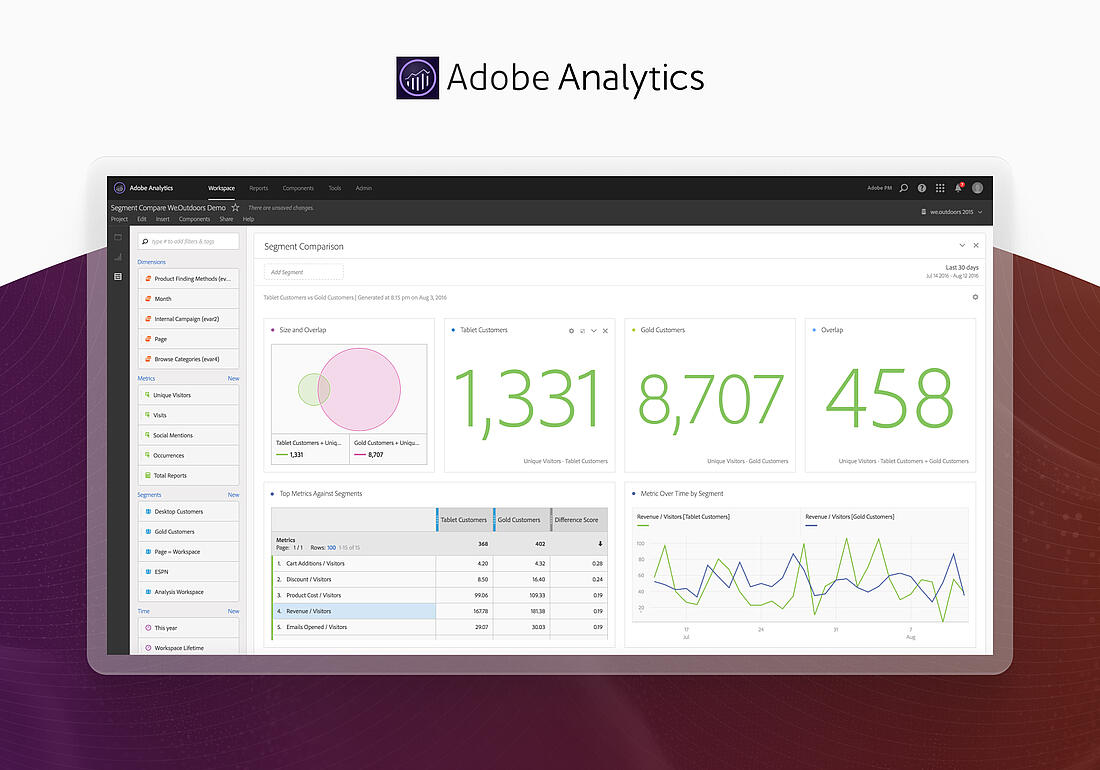Select the Visits metric
Screen dimensions: 1100x770
(188, 415)
